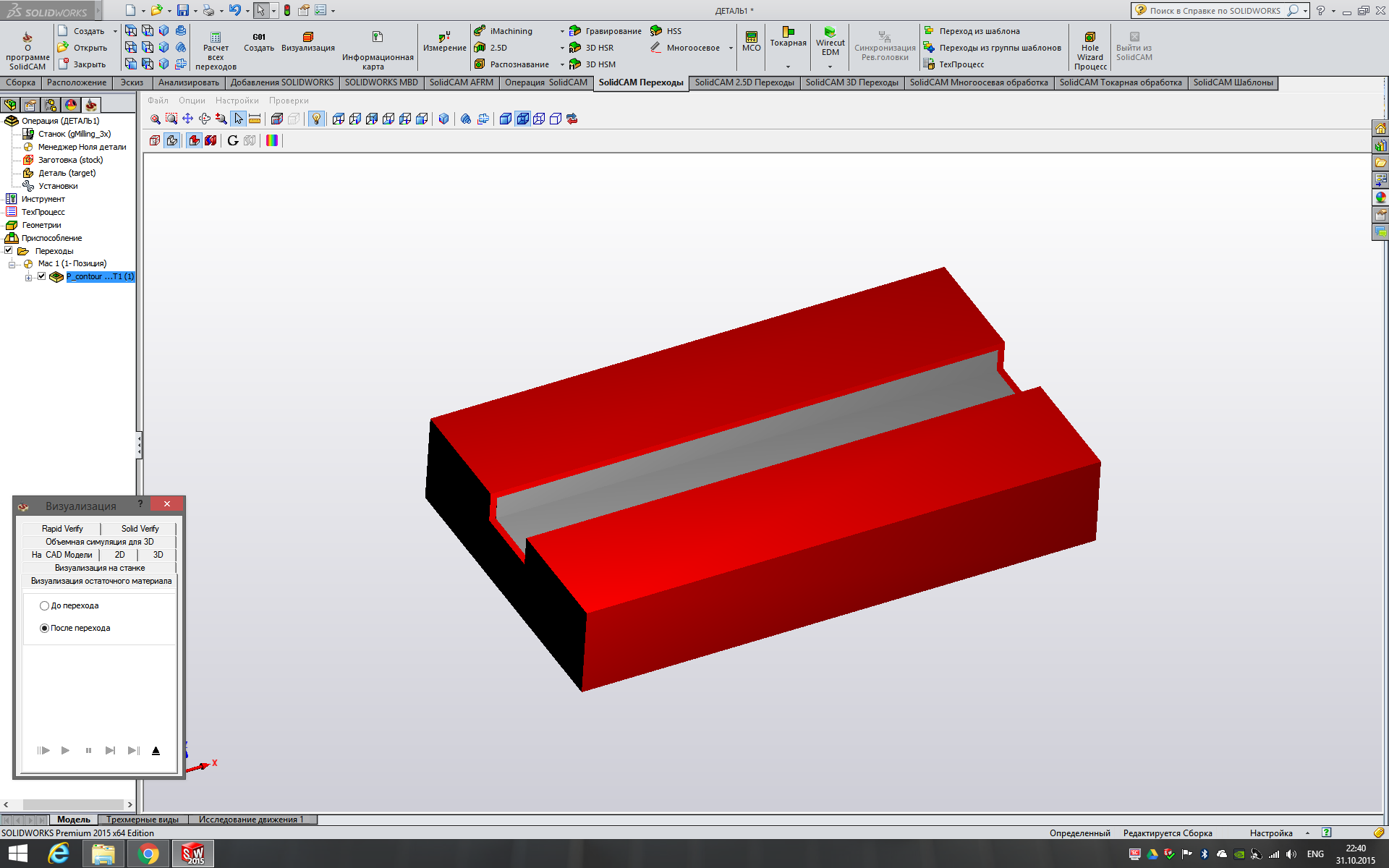Click the Solid Verify button
The width and height of the screenshot is (1389, 868).
point(140,529)
